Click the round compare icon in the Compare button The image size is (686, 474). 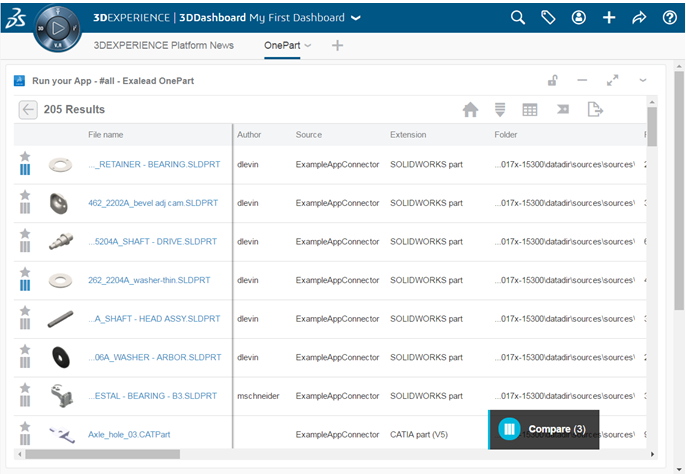tap(509, 429)
